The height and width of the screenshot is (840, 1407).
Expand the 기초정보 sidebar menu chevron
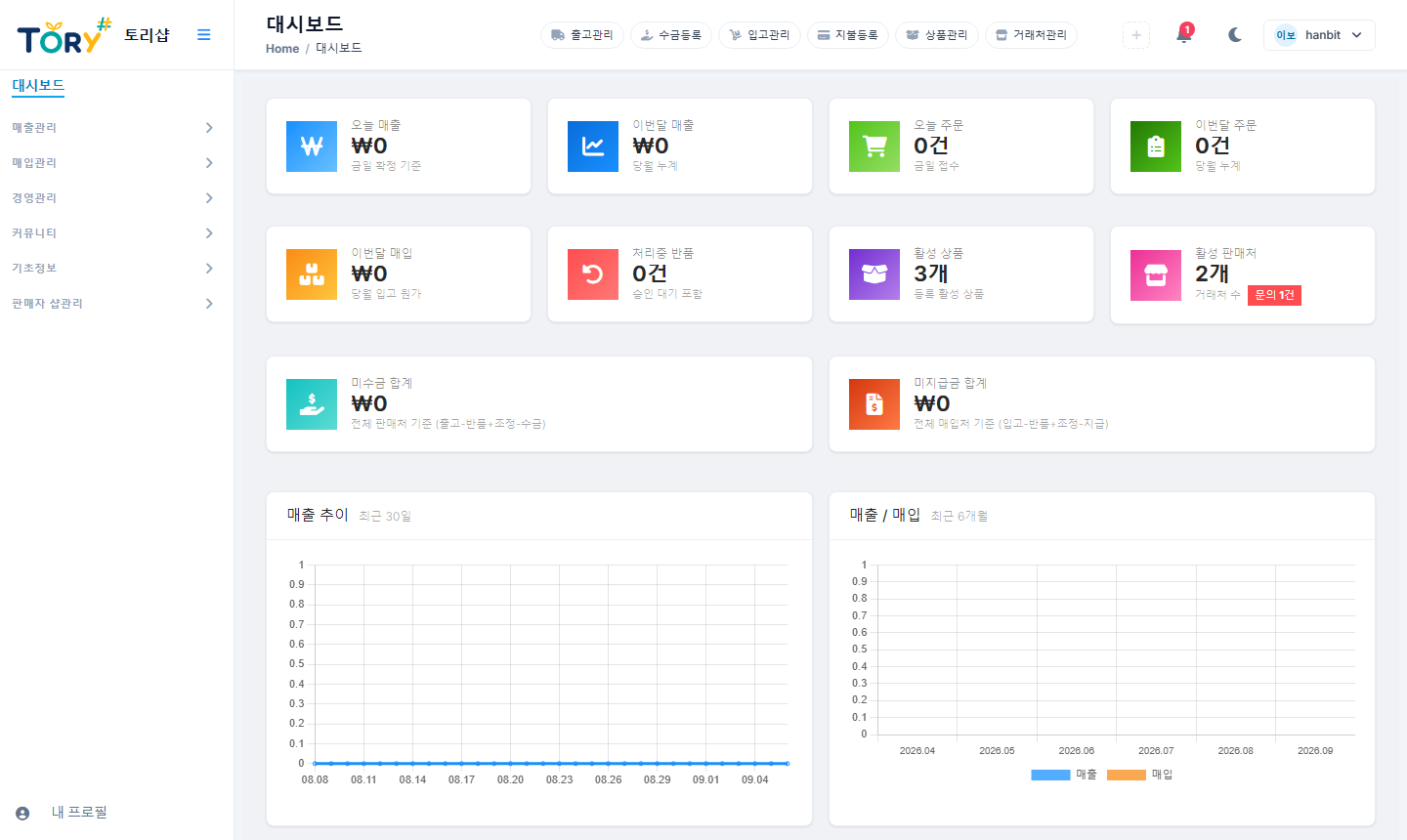[x=209, y=269]
